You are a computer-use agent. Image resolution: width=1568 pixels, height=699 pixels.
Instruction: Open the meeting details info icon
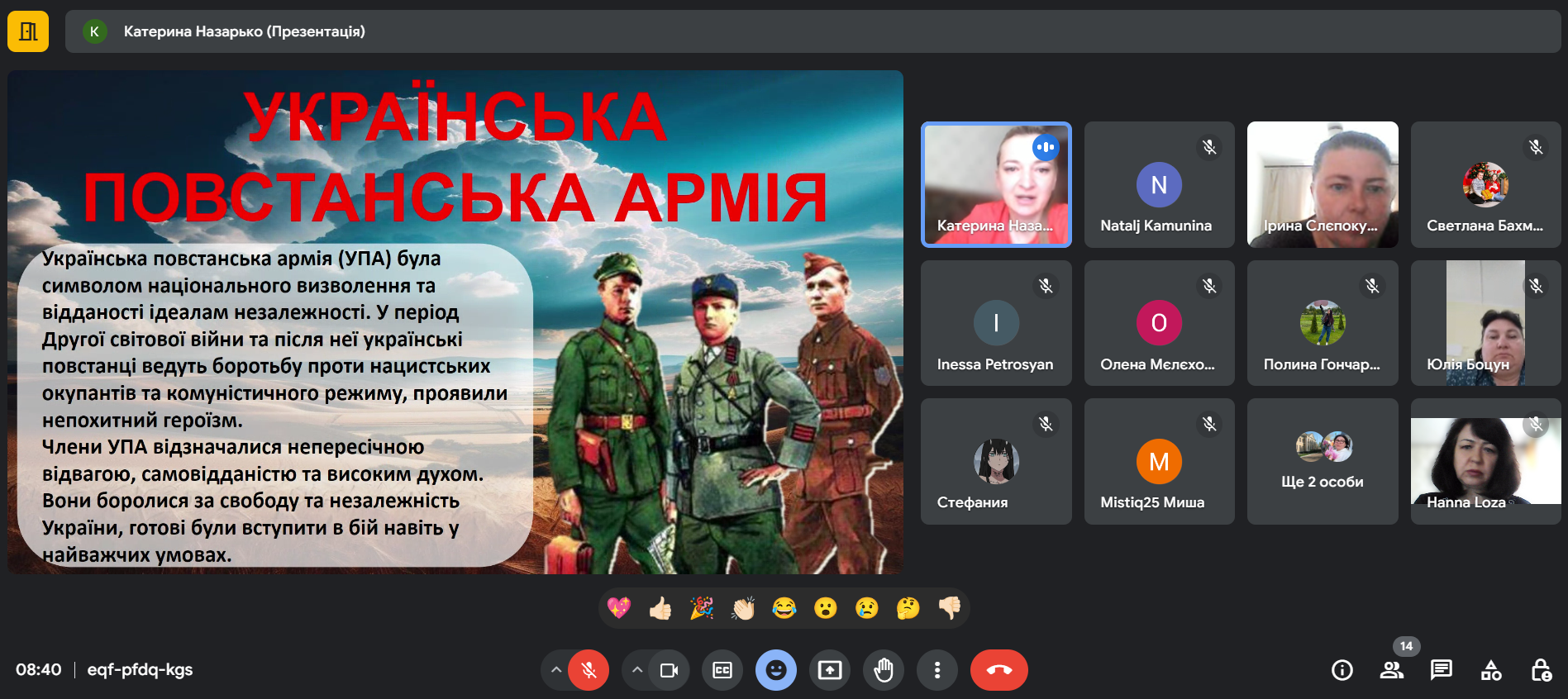point(1342,670)
